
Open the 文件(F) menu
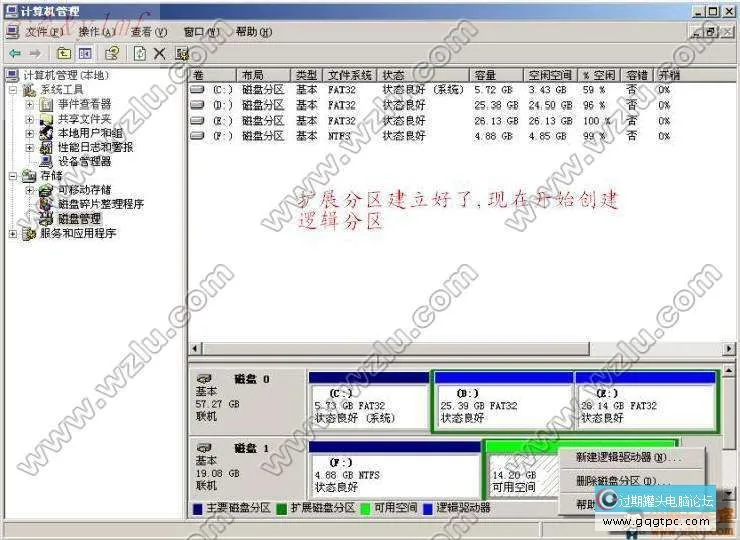[x=44, y=32]
